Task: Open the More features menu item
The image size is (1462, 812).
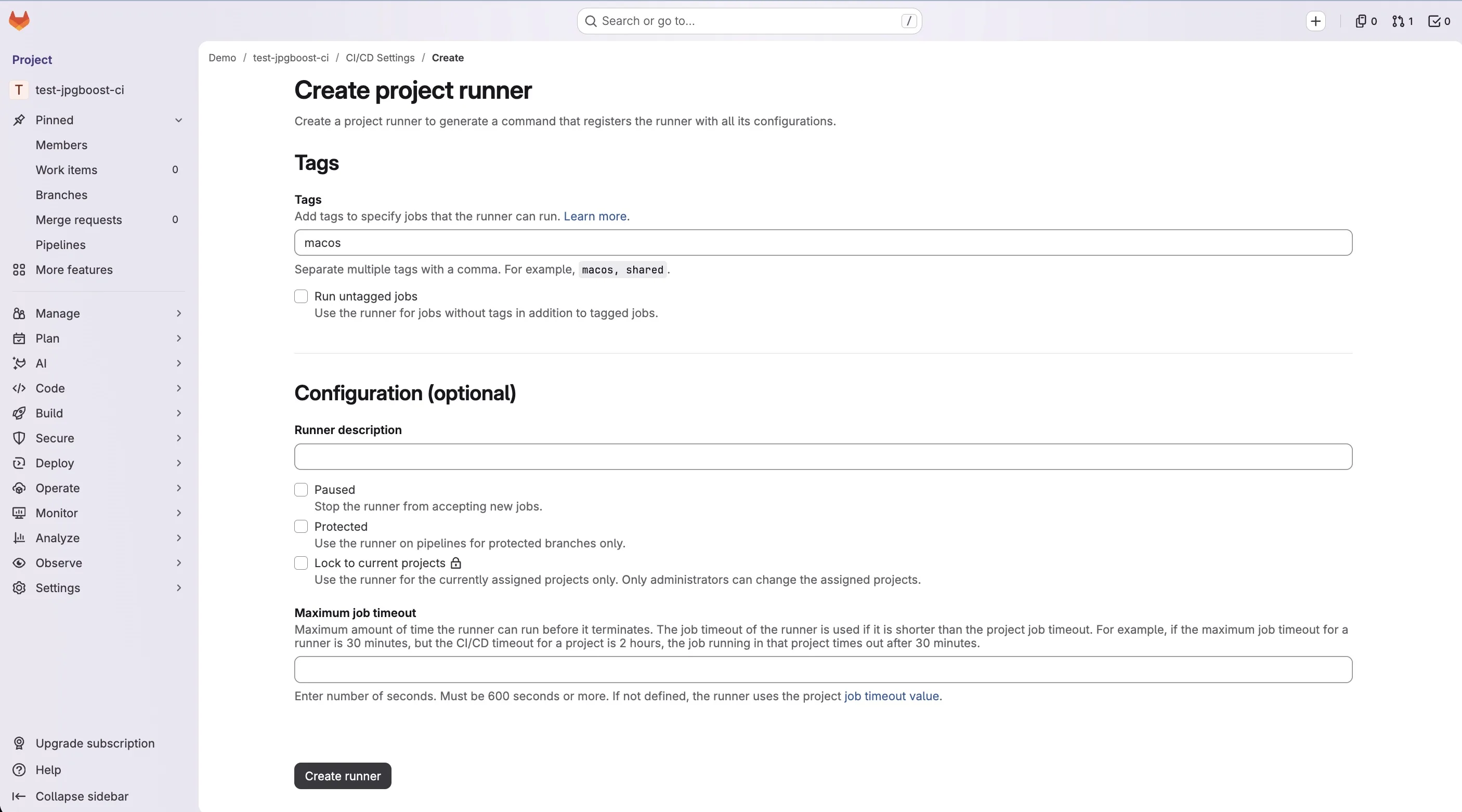Action: pos(74,269)
